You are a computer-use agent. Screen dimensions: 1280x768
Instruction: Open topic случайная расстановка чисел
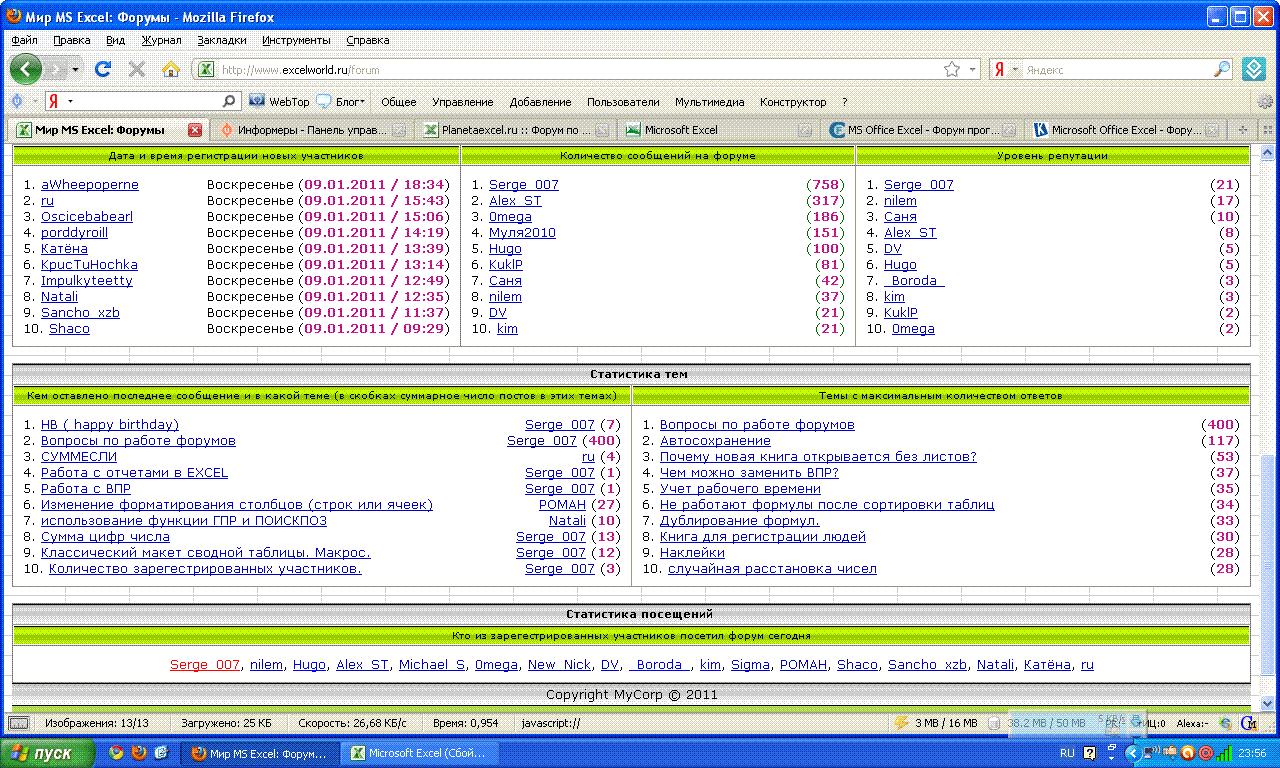pos(772,569)
